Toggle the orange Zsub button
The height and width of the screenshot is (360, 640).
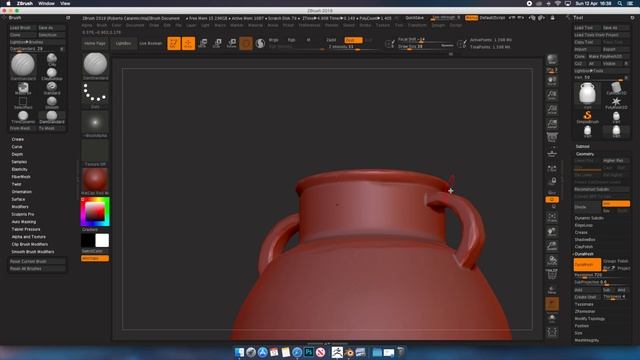(353, 40)
